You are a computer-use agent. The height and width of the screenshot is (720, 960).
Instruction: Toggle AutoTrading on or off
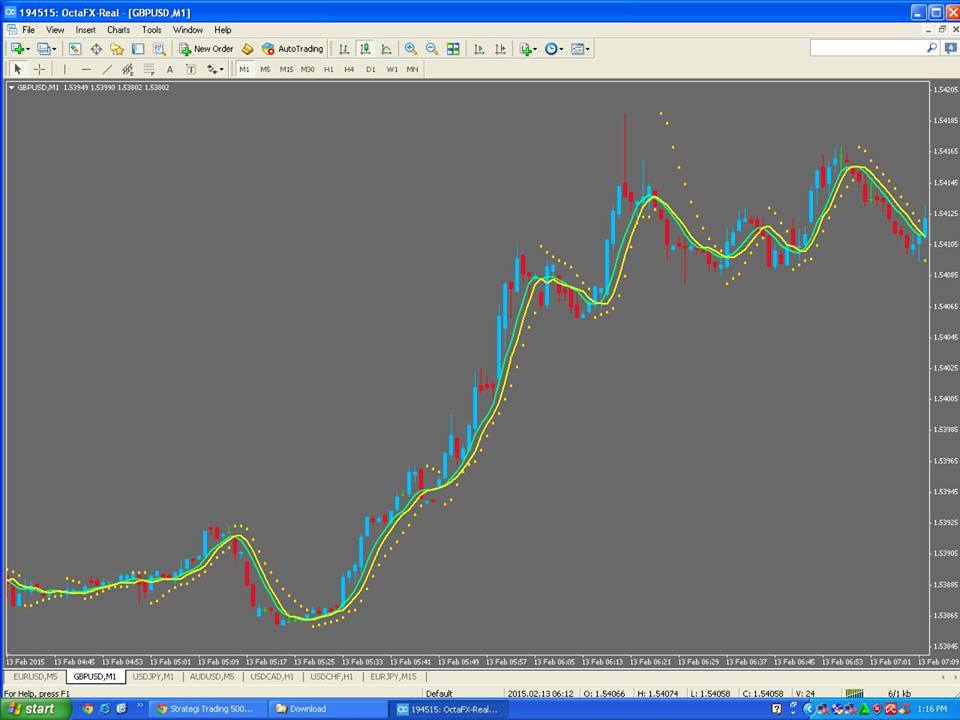[292, 49]
